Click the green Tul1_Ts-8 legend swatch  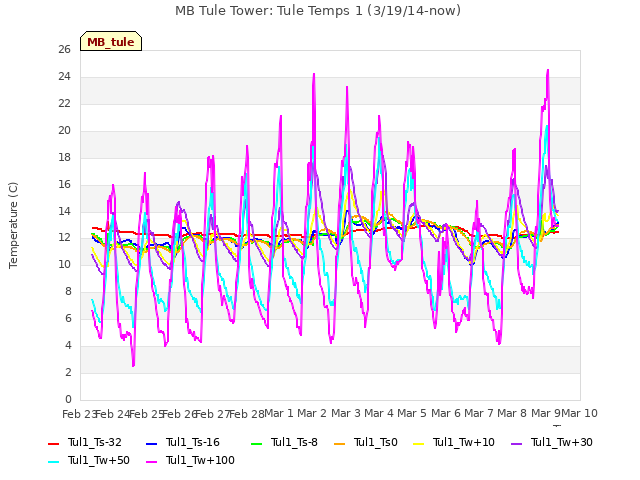click(256, 444)
